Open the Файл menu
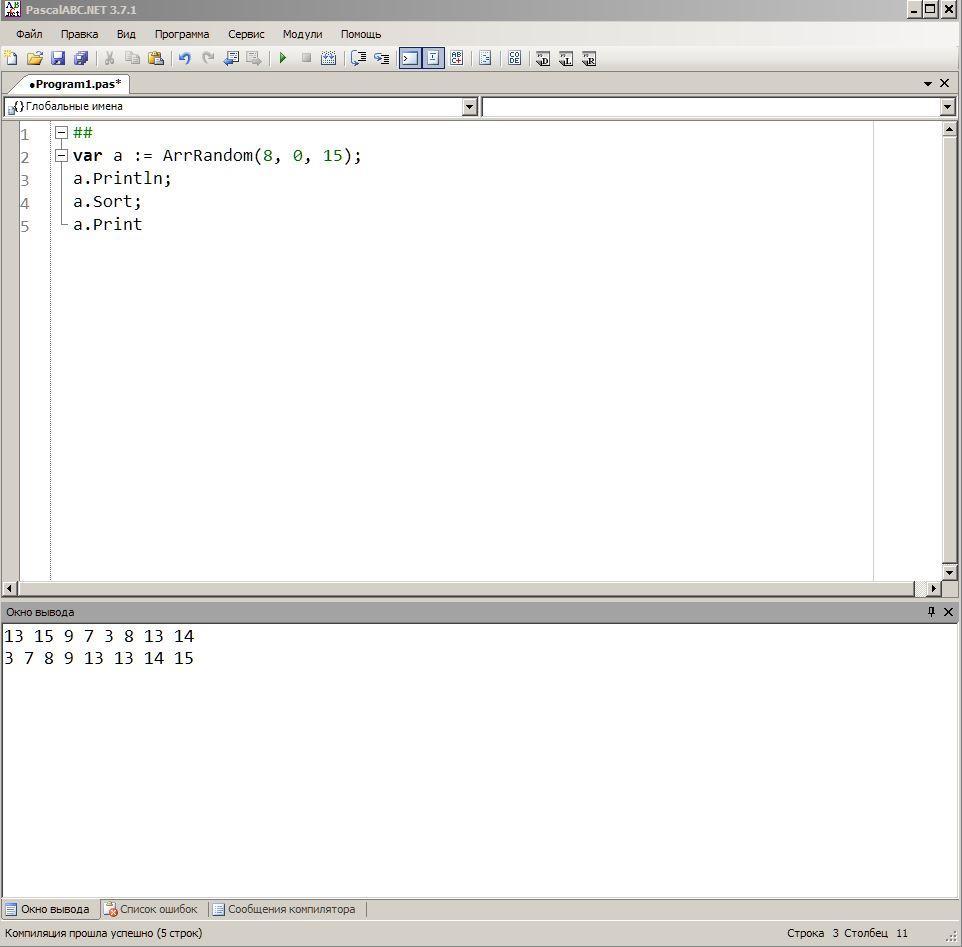The image size is (962, 947). [29, 34]
